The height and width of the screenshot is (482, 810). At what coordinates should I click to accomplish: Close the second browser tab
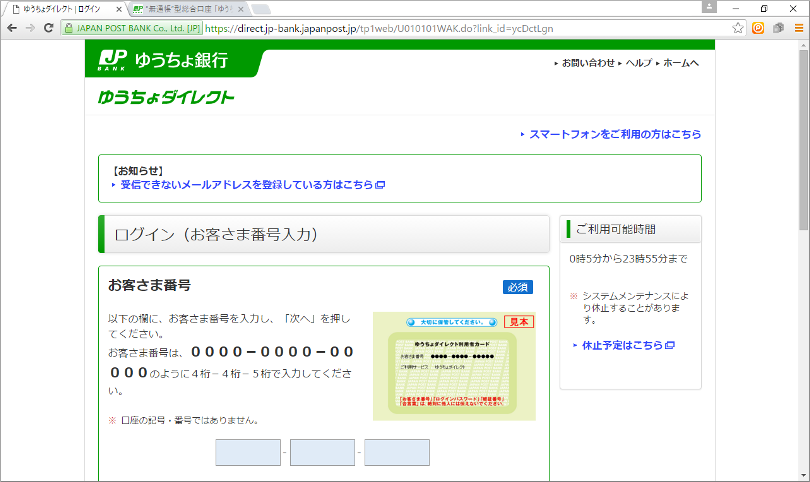click(x=241, y=9)
